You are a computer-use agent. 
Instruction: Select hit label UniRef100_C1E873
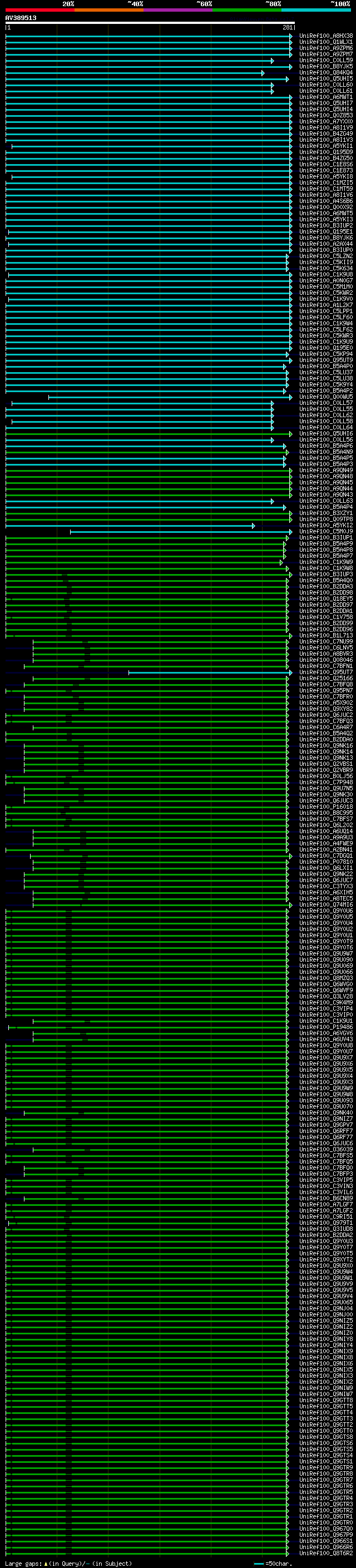coord(326,170)
